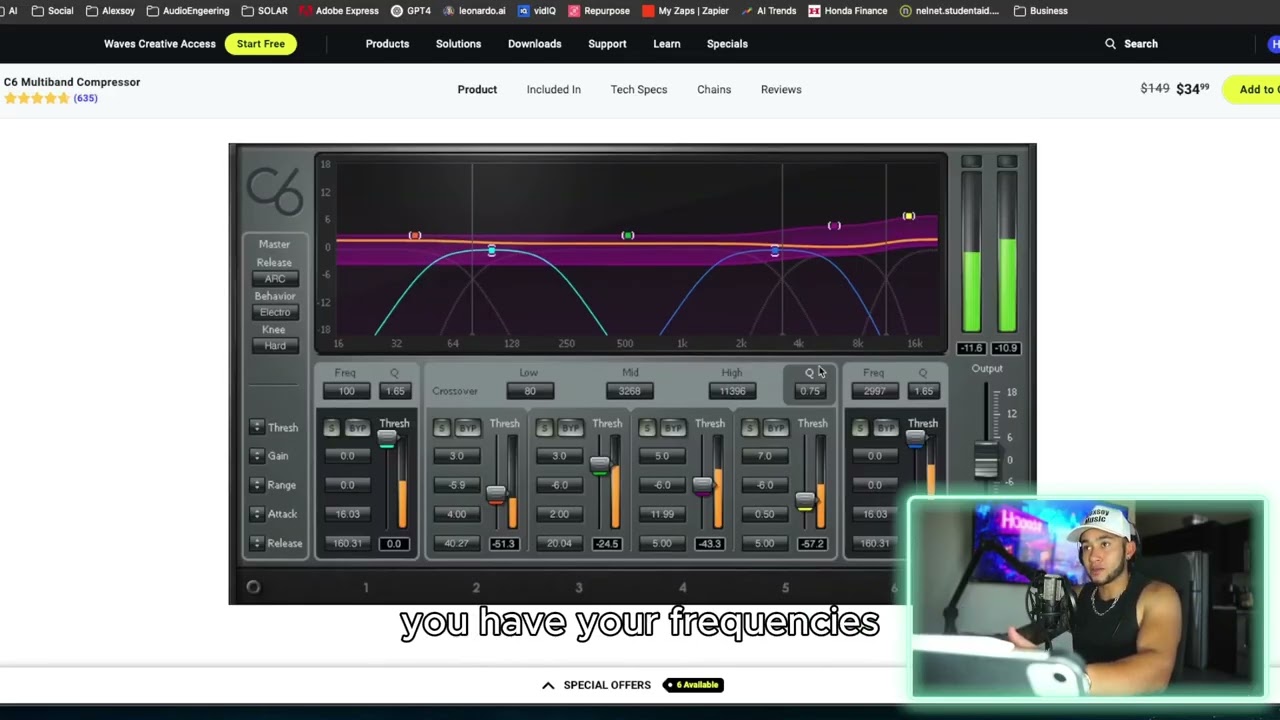Screen dimensions: 1280x720
Task: Open the AI Trends bookmark
Action: pos(768,11)
